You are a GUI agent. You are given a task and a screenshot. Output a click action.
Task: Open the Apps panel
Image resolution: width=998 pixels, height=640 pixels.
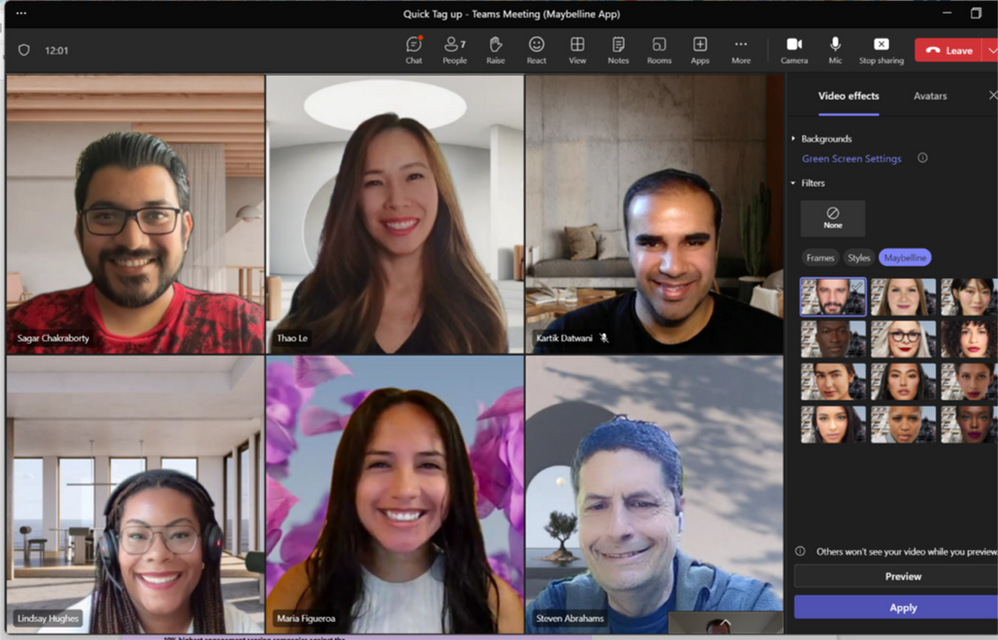tap(699, 50)
